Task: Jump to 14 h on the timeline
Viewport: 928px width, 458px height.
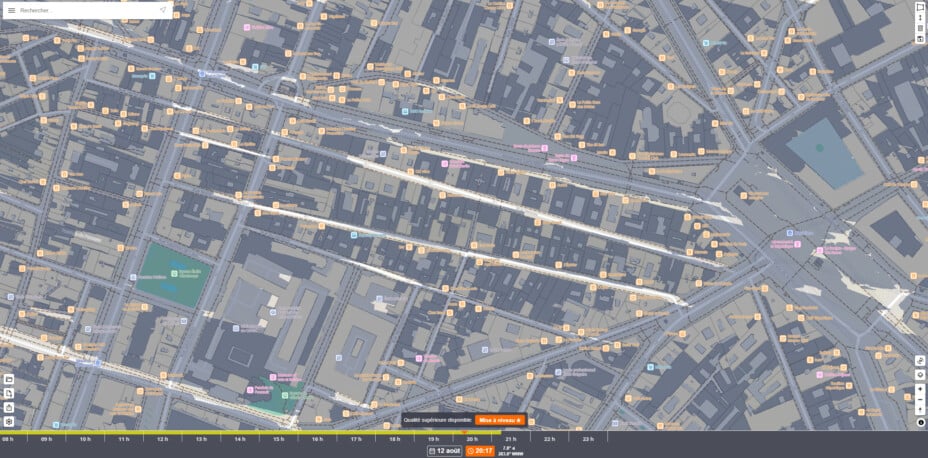Action: [240, 439]
